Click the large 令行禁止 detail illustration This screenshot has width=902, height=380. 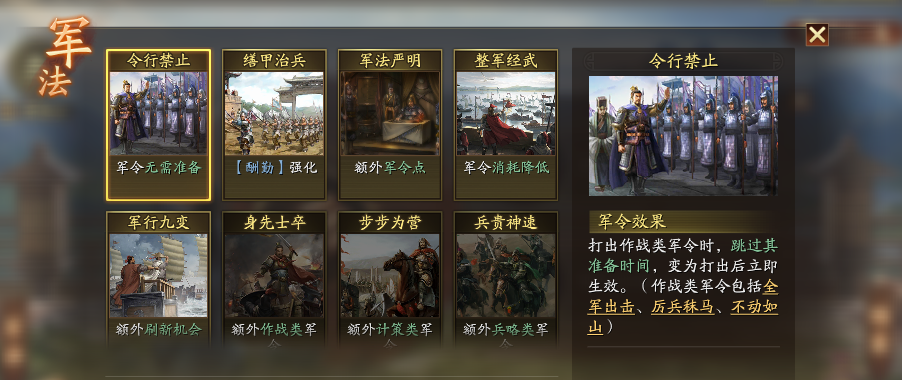click(x=683, y=136)
